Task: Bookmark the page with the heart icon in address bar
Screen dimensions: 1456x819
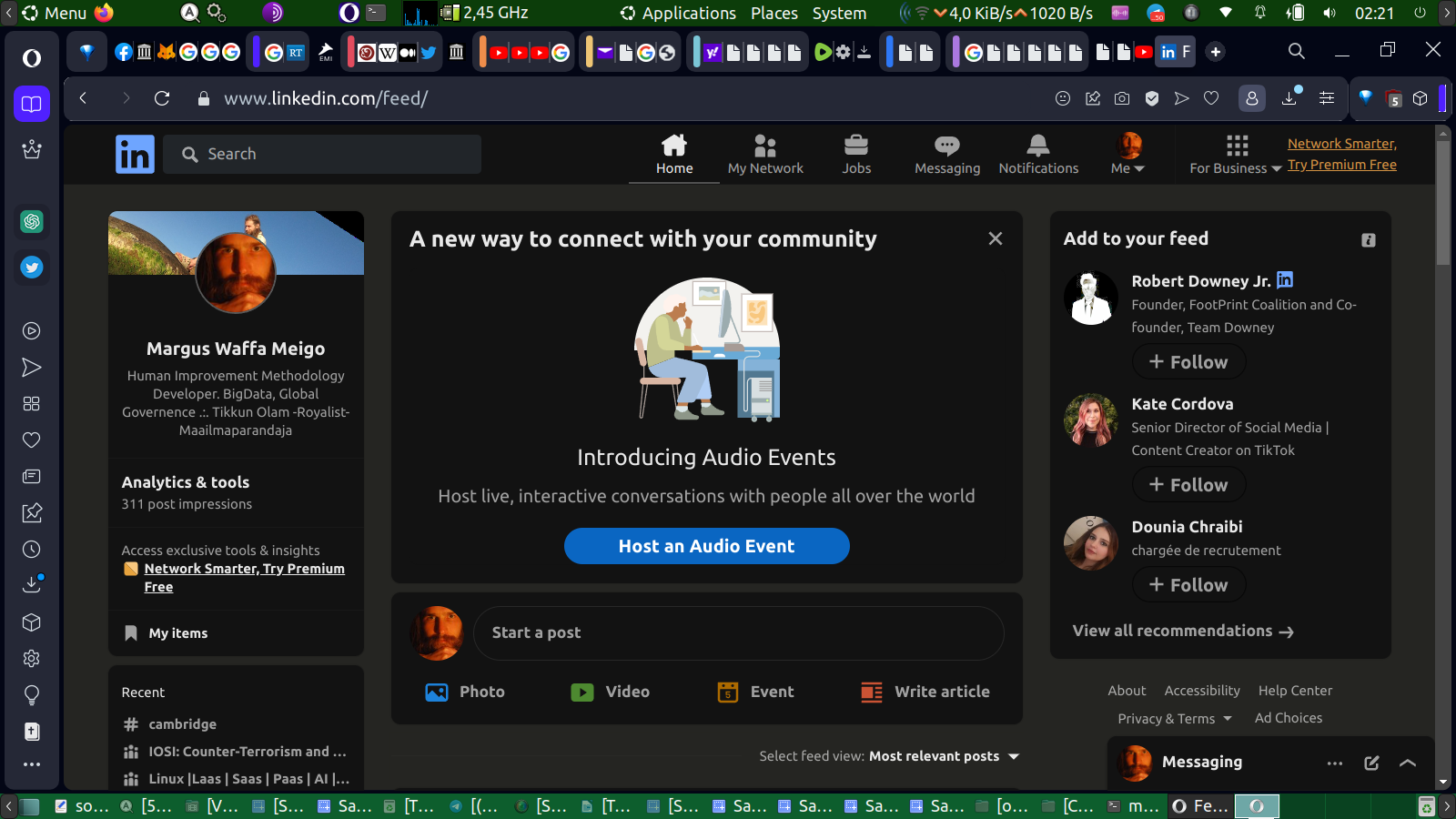Action: (x=1211, y=98)
